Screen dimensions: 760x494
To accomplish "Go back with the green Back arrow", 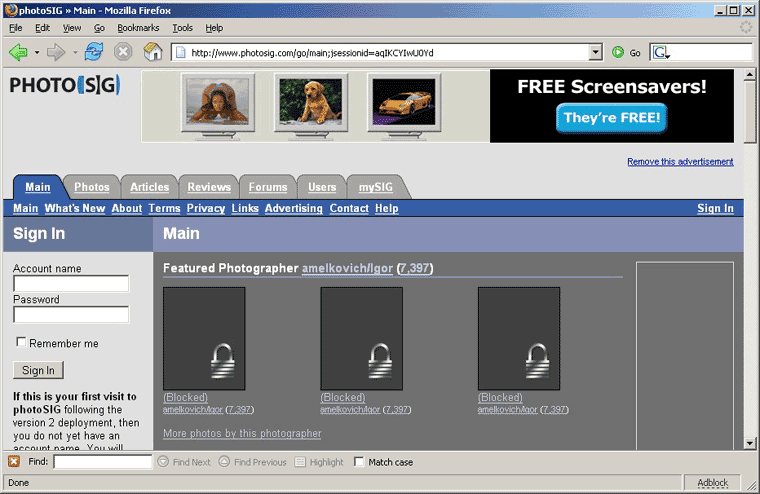I will 18,52.
